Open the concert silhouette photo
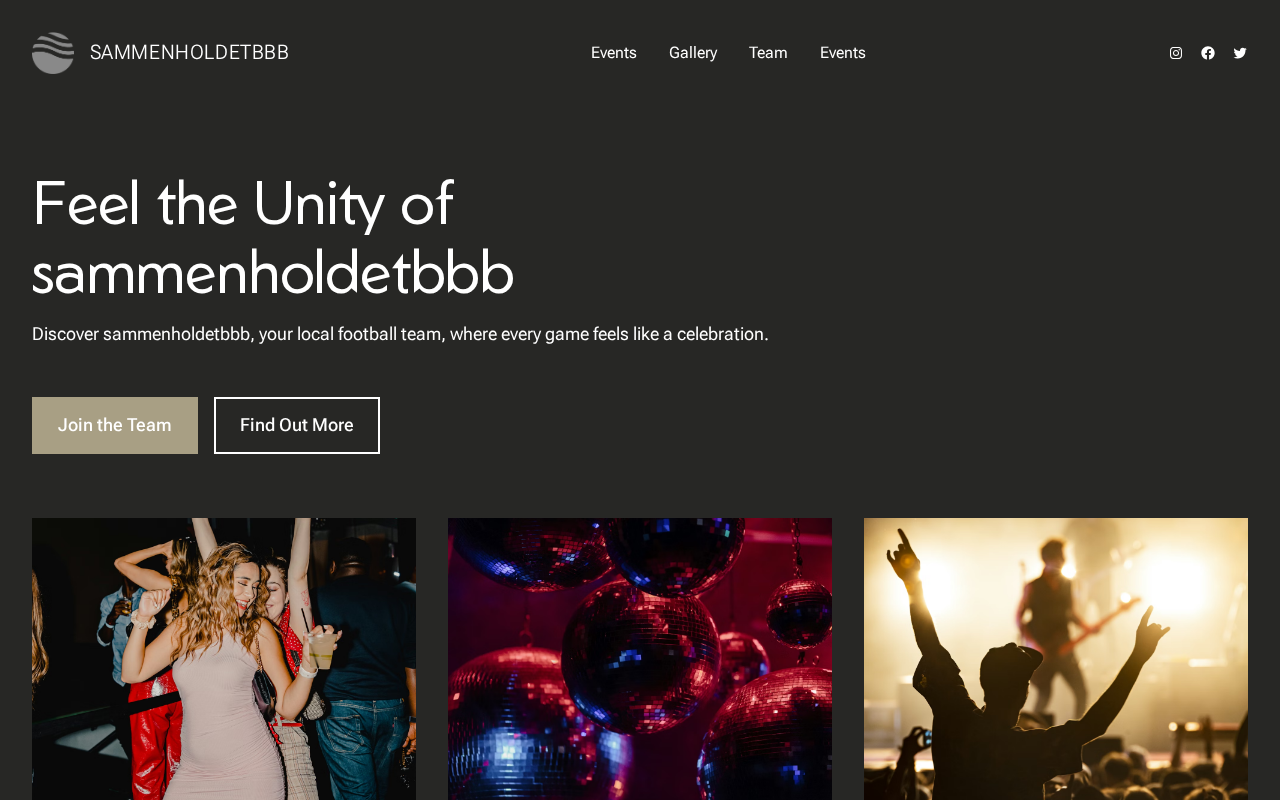This screenshot has width=1280, height=800. pyautogui.click(x=1056, y=659)
